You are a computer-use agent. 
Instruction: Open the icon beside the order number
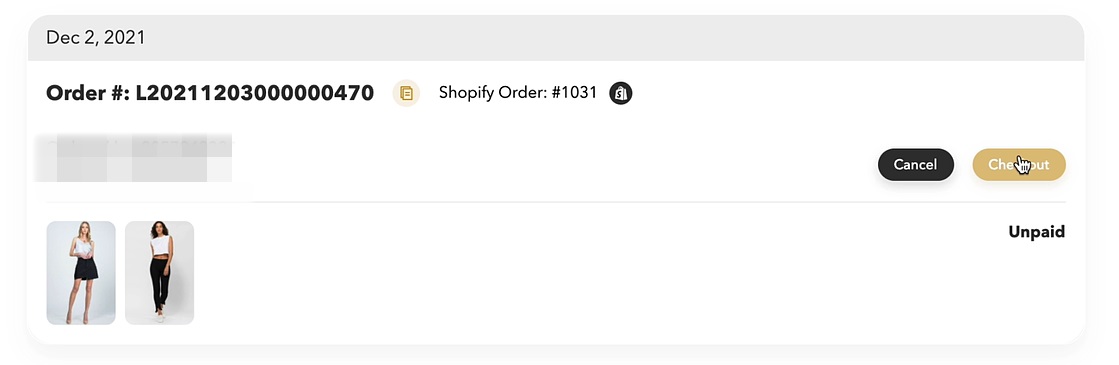(x=406, y=93)
